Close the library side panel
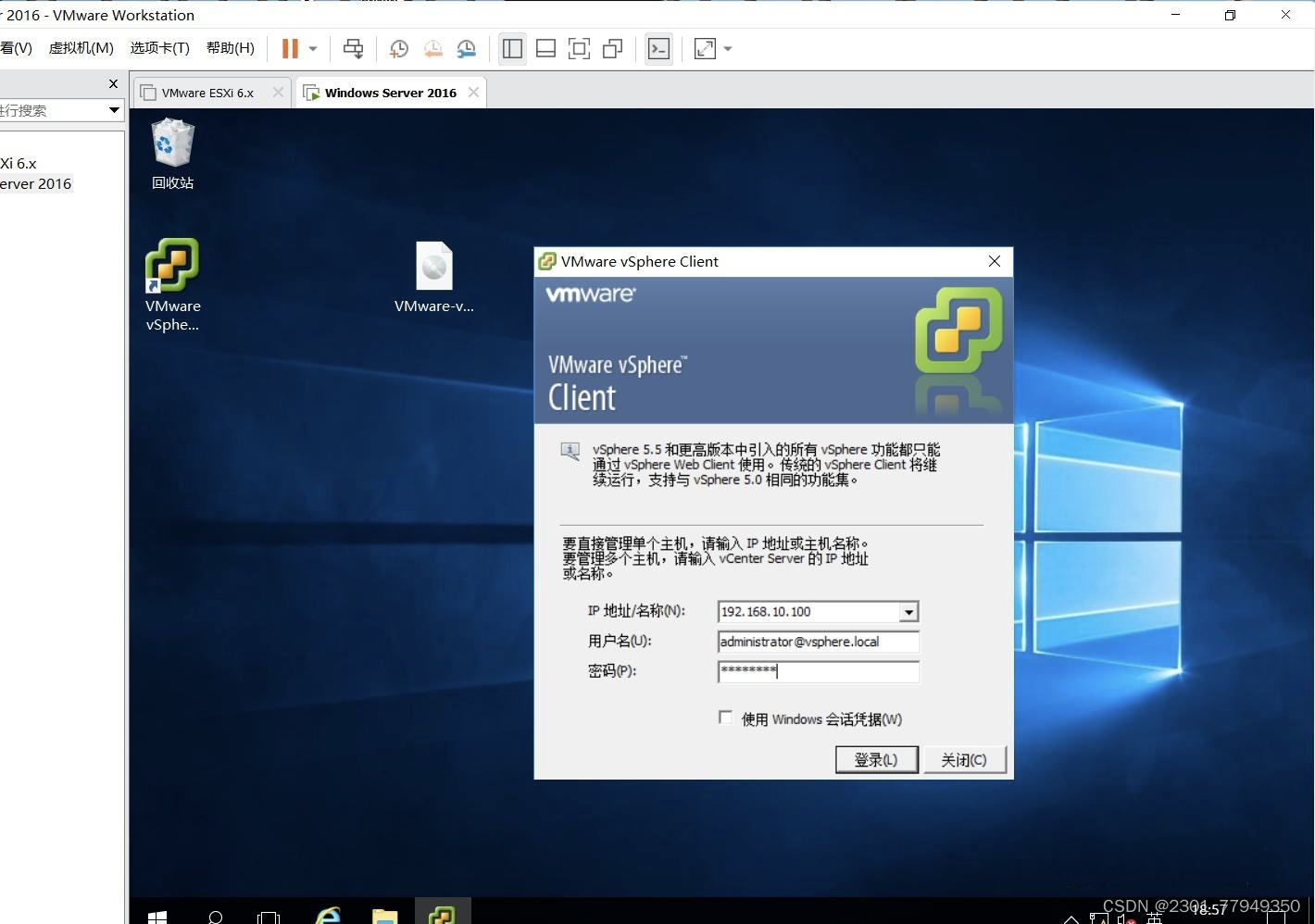1315x924 pixels. coord(113,84)
